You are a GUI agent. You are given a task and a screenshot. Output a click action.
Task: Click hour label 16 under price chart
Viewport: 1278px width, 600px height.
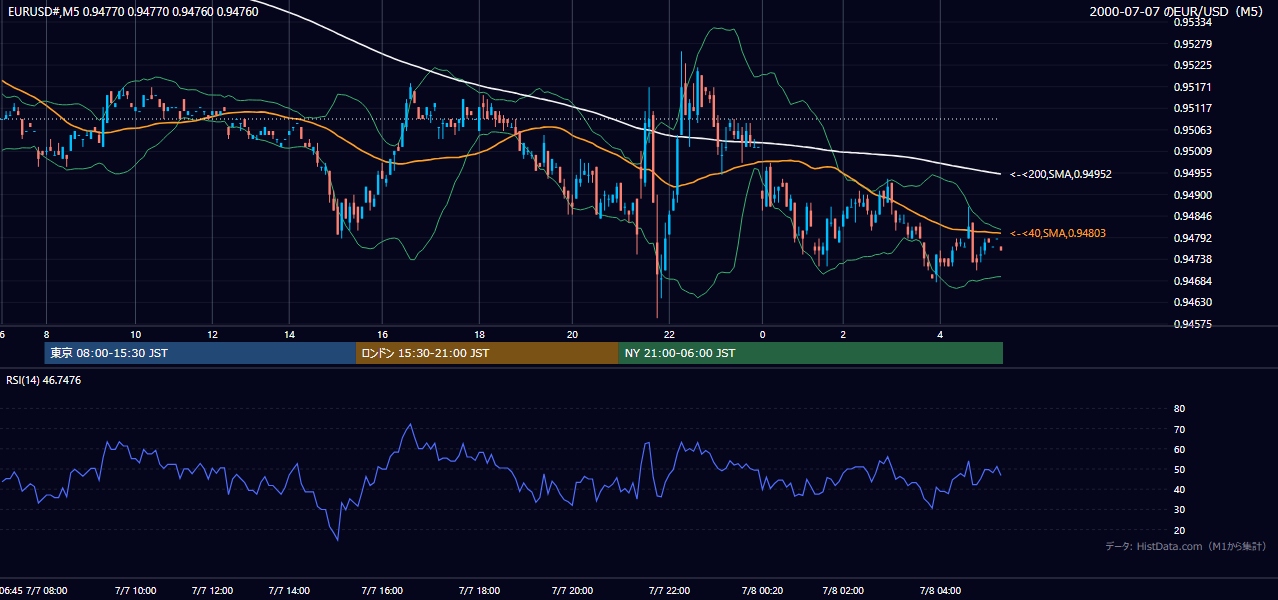pyautogui.click(x=383, y=334)
